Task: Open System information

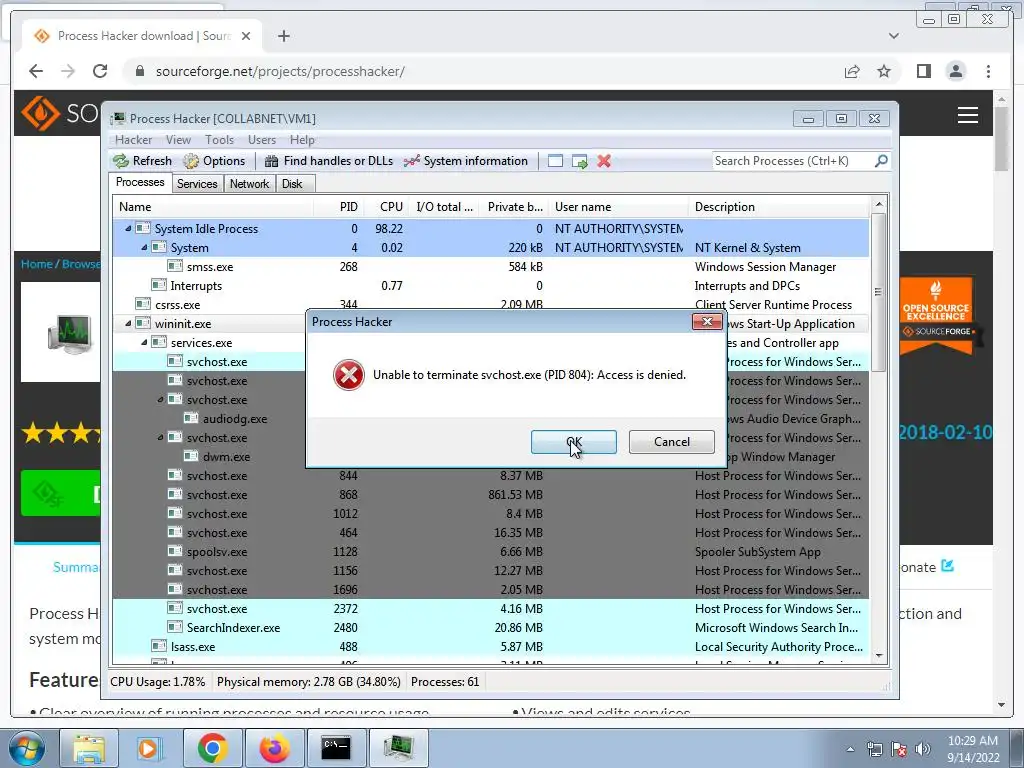Action: 466,161
